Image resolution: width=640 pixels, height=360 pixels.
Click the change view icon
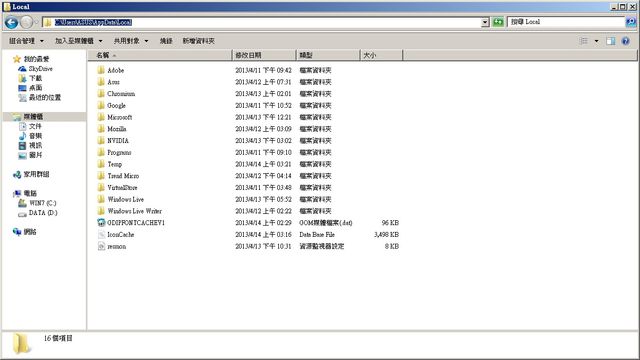(584, 41)
